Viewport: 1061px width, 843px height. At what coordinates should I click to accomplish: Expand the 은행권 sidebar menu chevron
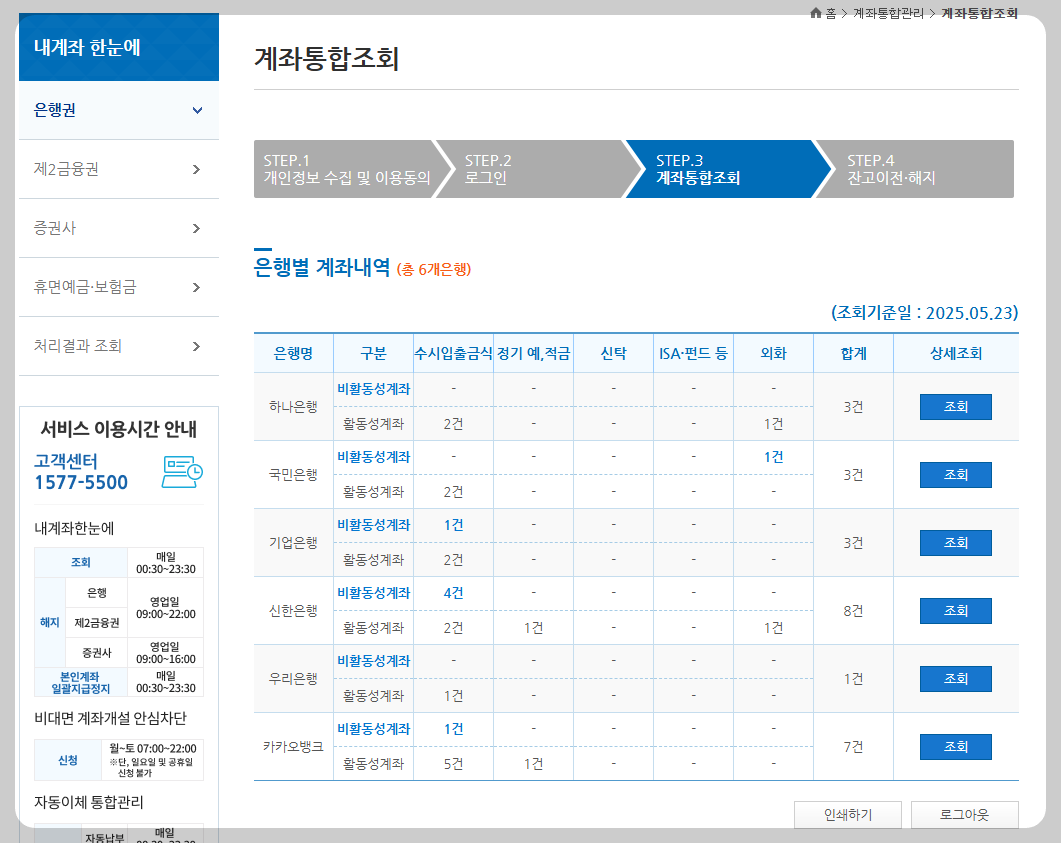coord(197,110)
